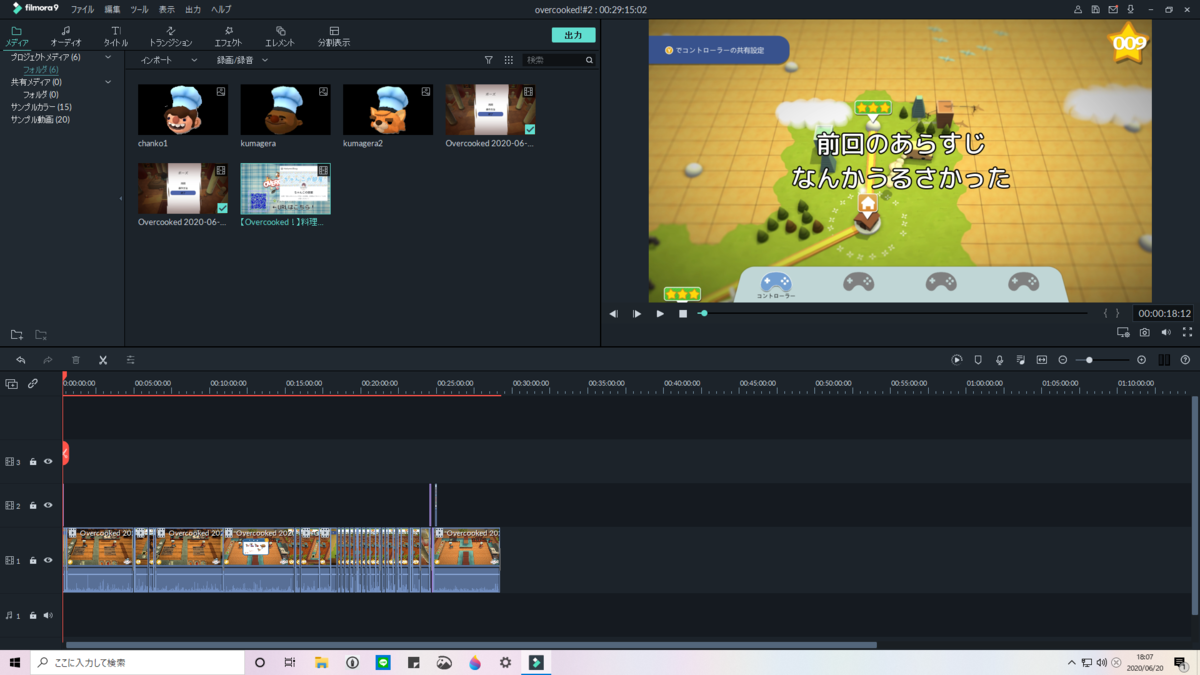Add a new track with the add-track icon
Image resolution: width=1200 pixels, height=675 pixels.
tap(11, 384)
